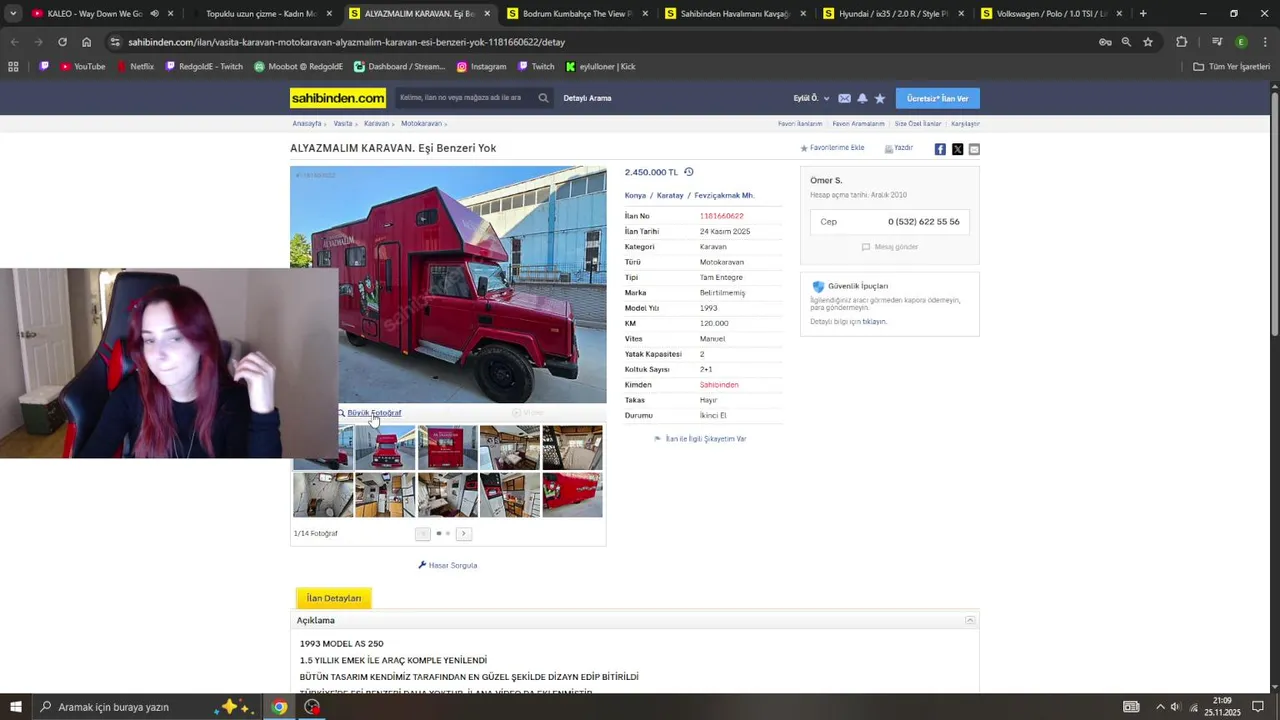Select front view red truck thumbnail
Image resolution: width=1280 pixels, height=720 pixels.
[x=385, y=447]
